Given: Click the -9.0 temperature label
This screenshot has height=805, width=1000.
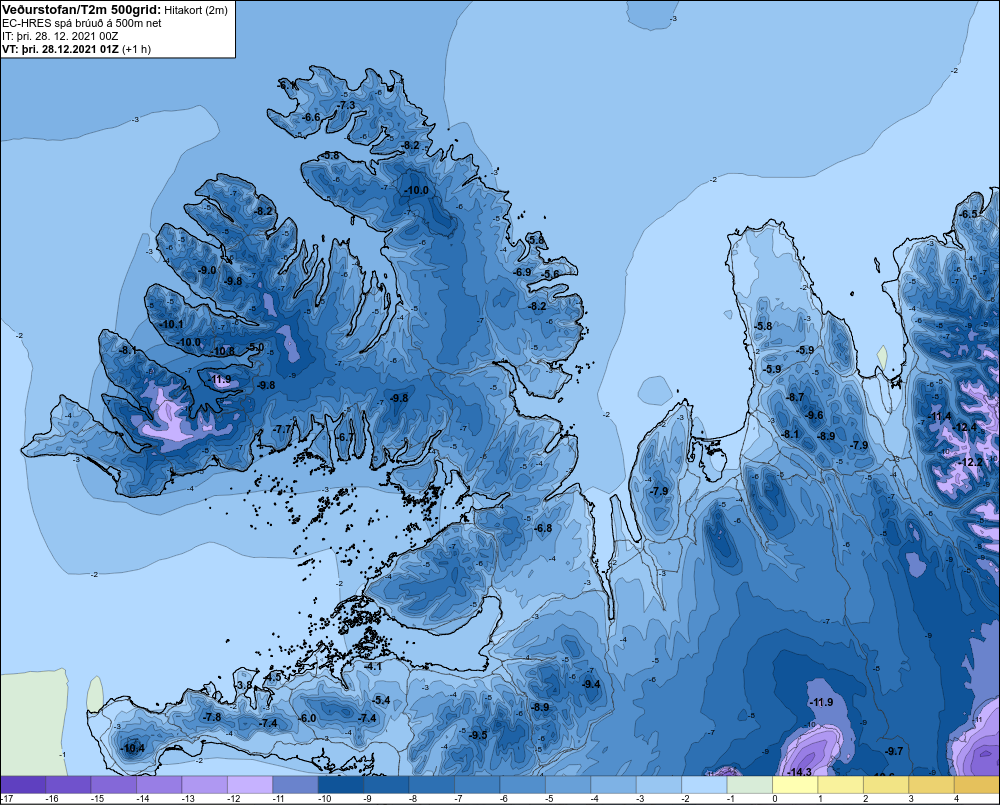Looking at the screenshot, I should 207,270.
